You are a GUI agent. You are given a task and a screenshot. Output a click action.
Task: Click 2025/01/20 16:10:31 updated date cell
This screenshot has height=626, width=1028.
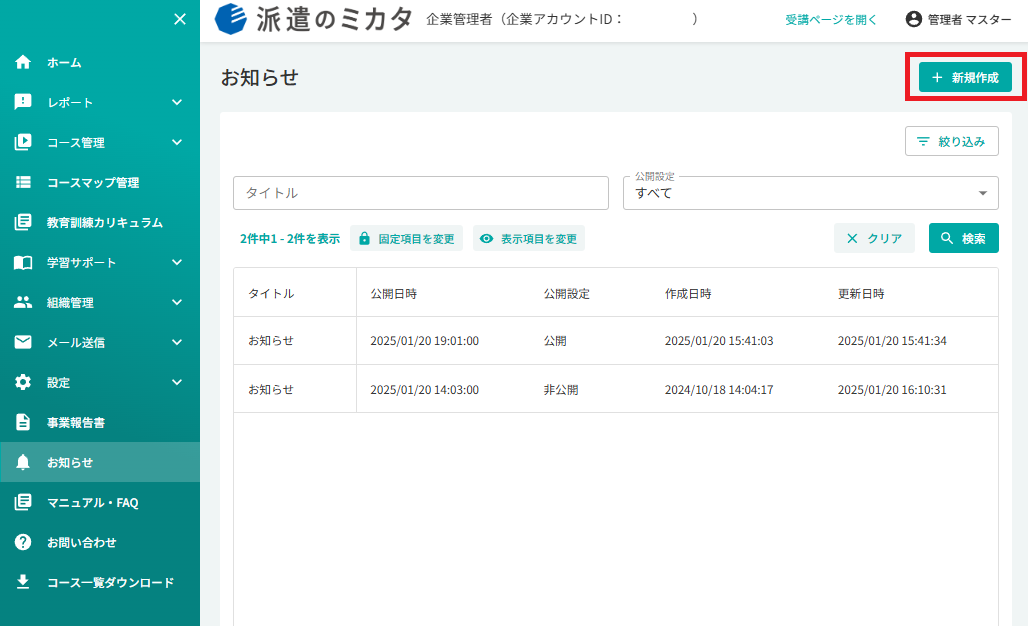pyautogui.click(x=892, y=389)
